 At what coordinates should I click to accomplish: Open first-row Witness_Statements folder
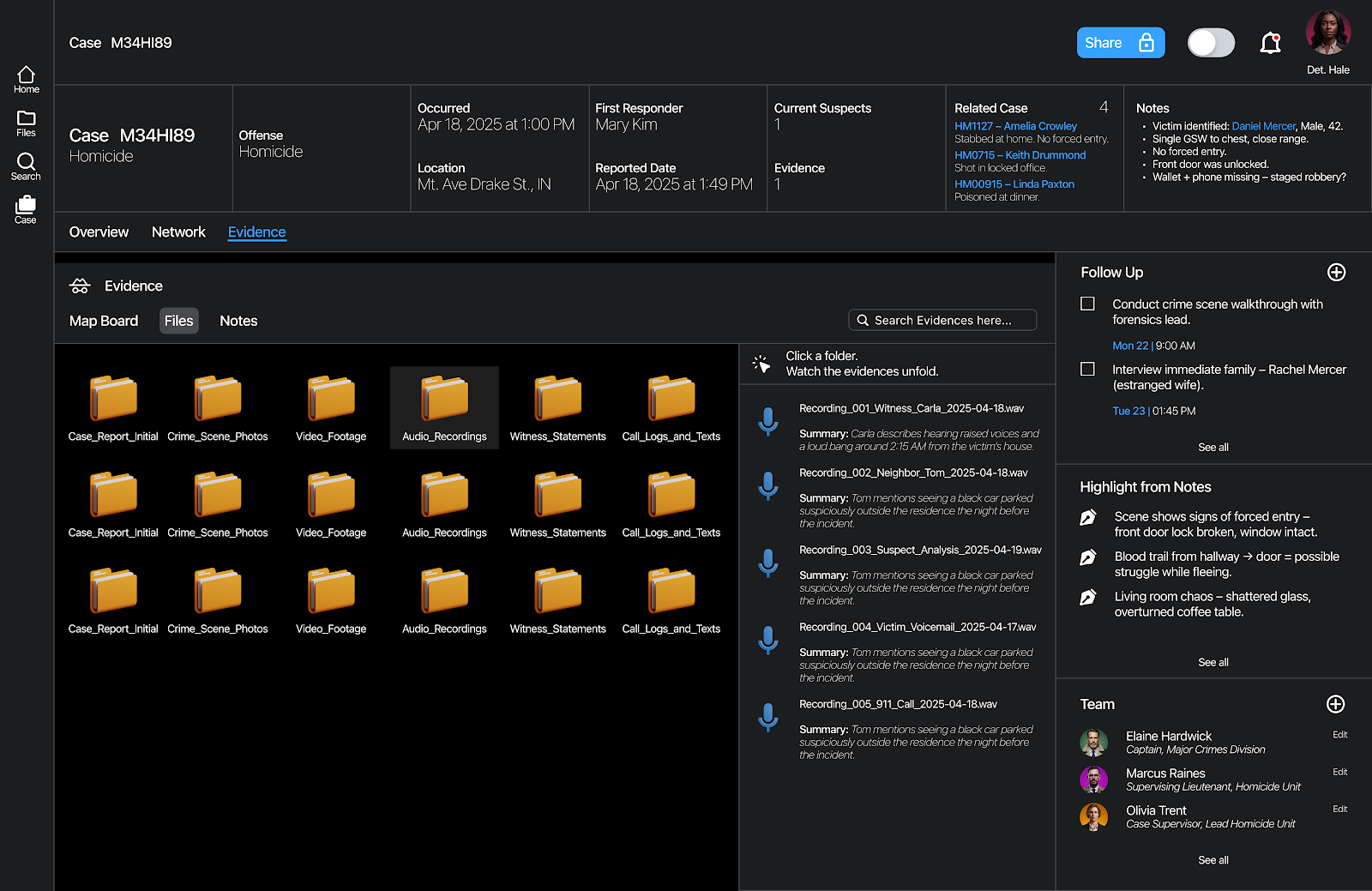click(x=558, y=407)
